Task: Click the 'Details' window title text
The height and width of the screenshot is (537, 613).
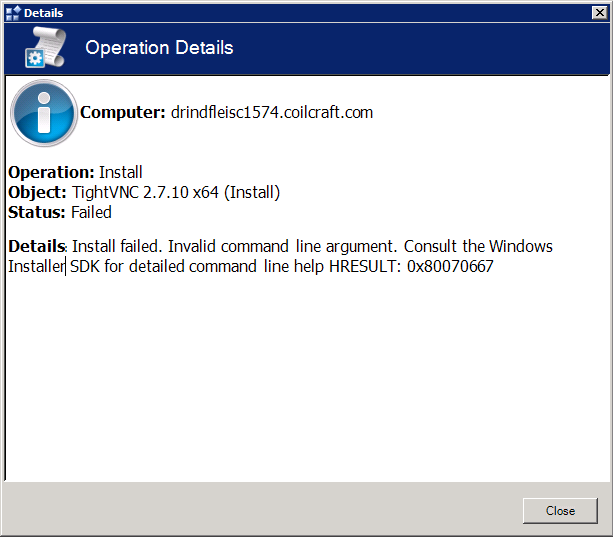Action: point(43,13)
